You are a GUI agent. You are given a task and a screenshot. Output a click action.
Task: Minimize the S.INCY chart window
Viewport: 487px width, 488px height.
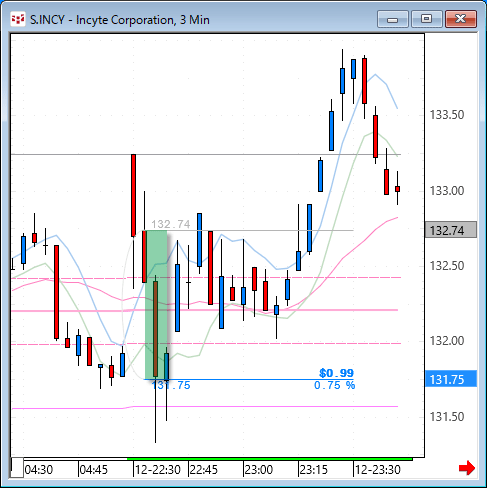(393, 19)
